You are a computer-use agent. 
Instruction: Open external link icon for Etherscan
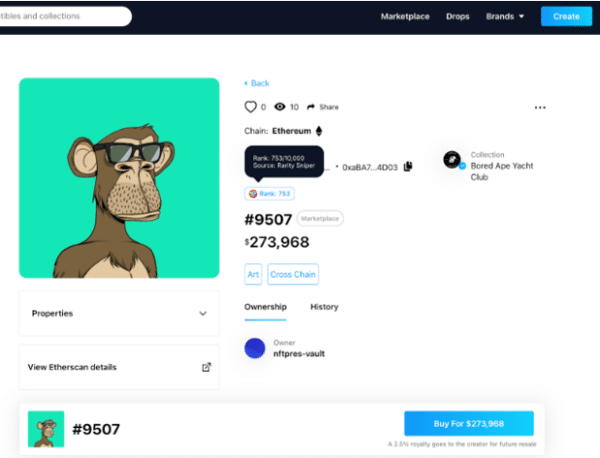coord(206,367)
